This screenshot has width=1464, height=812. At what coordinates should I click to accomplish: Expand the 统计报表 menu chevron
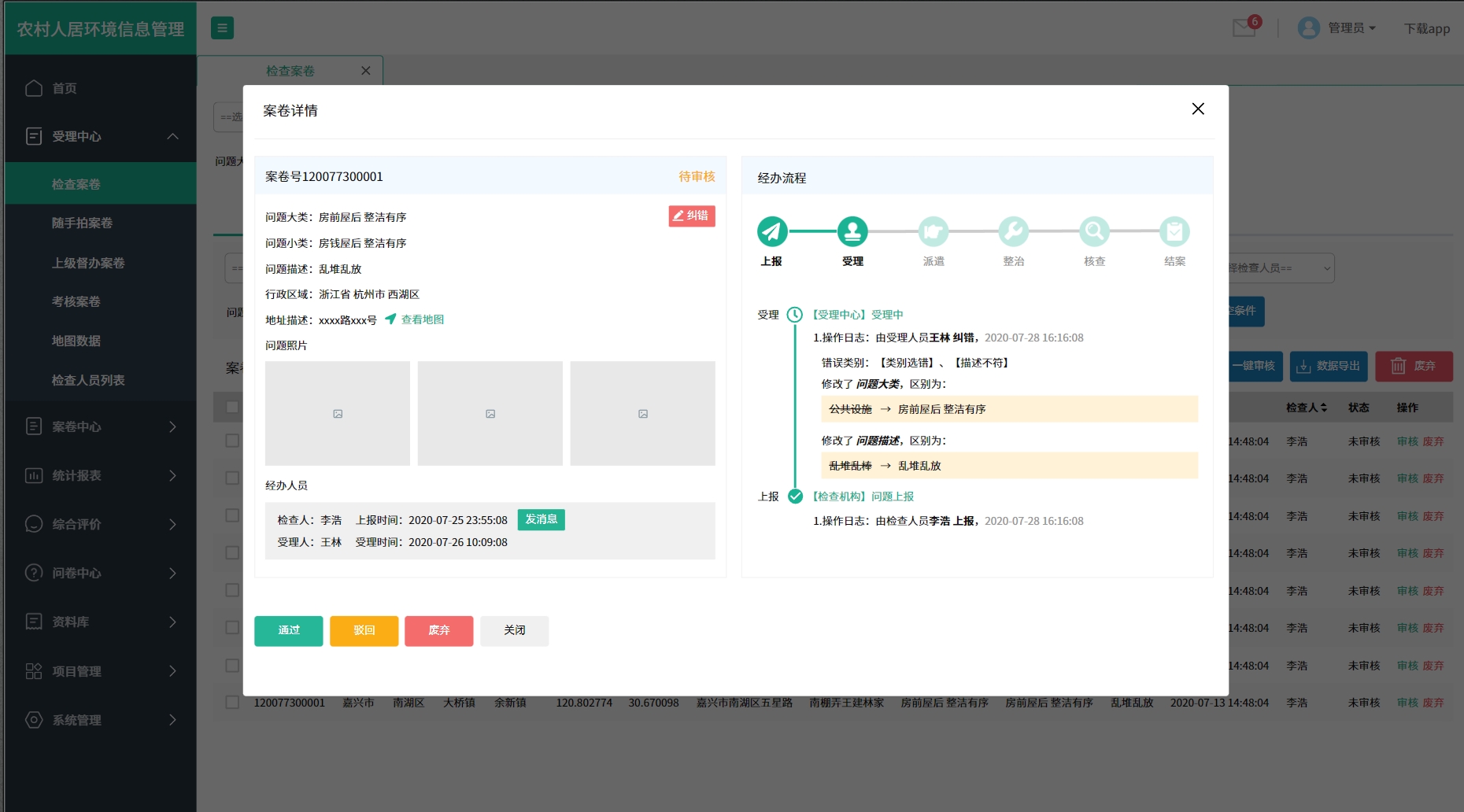pyautogui.click(x=172, y=475)
